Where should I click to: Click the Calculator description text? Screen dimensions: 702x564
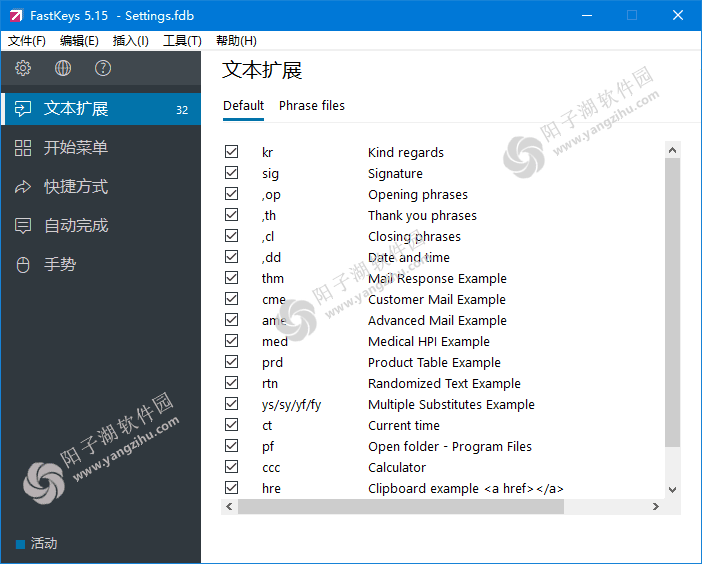pos(397,468)
